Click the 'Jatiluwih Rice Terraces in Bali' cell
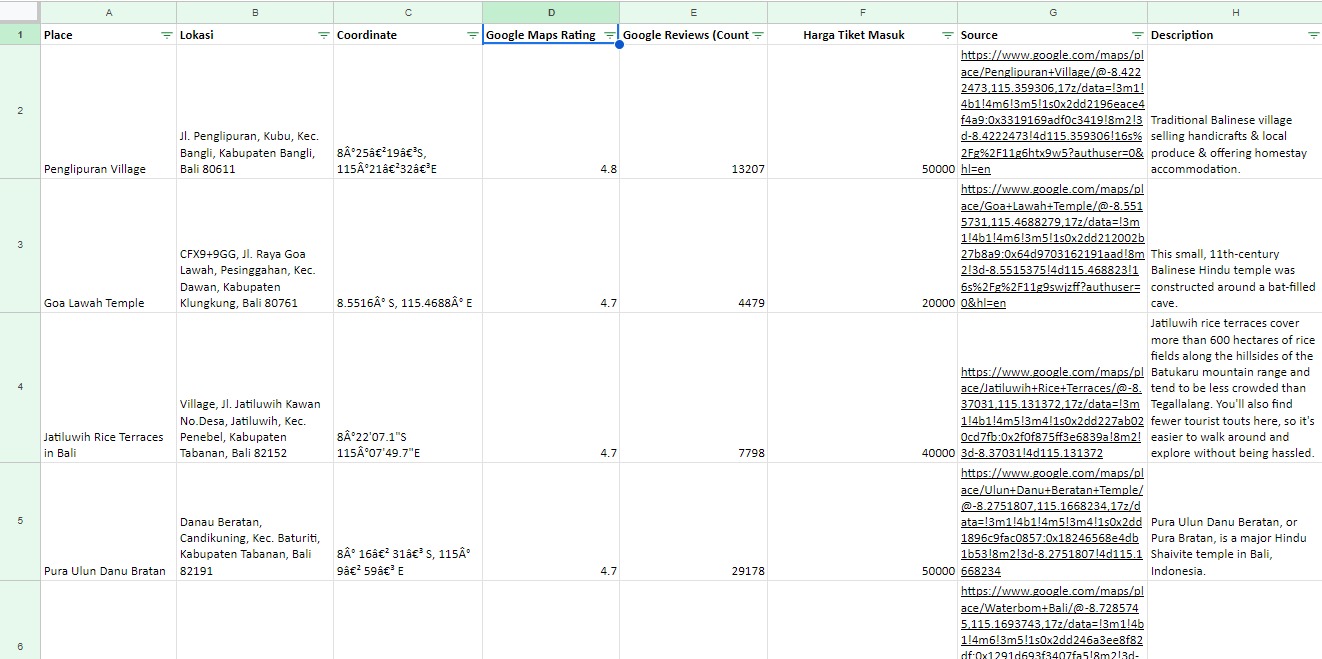The width and height of the screenshot is (1322, 659). [x=108, y=387]
